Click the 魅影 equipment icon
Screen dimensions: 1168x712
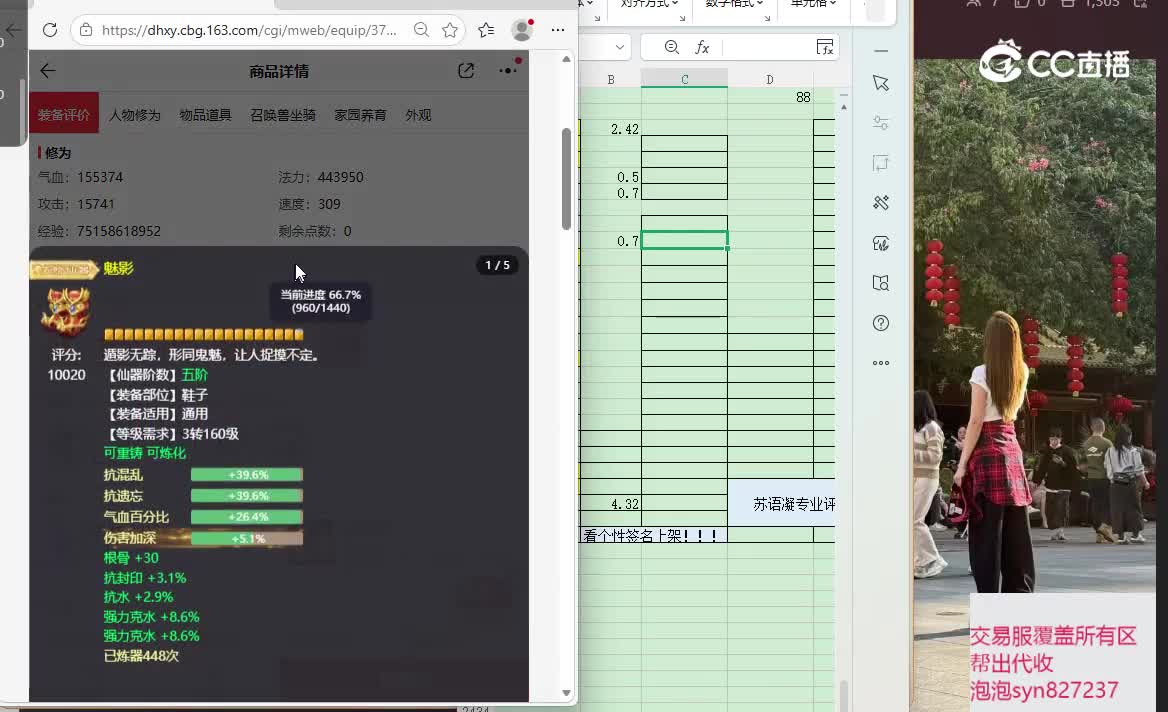pos(66,311)
